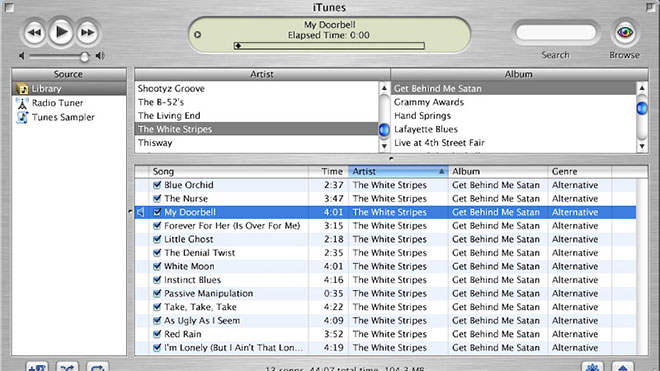Viewport: 660px width, 371px height.
Task: Click the Artist browser pane header
Action: (262, 74)
